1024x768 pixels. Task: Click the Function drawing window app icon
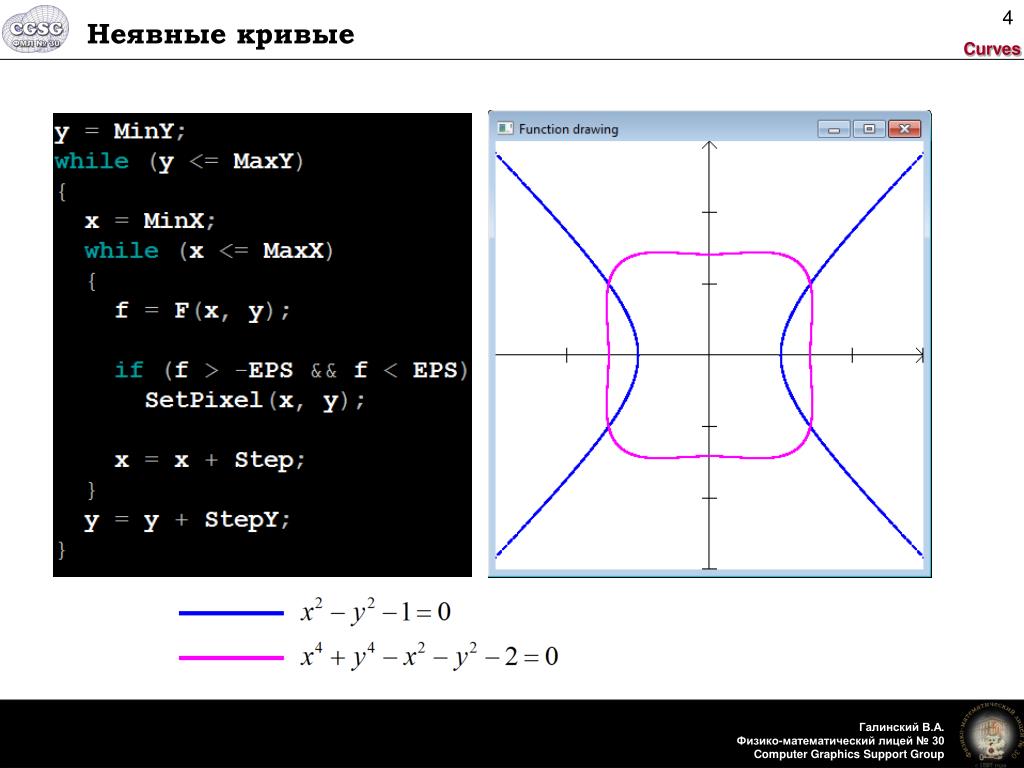(x=505, y=128)
